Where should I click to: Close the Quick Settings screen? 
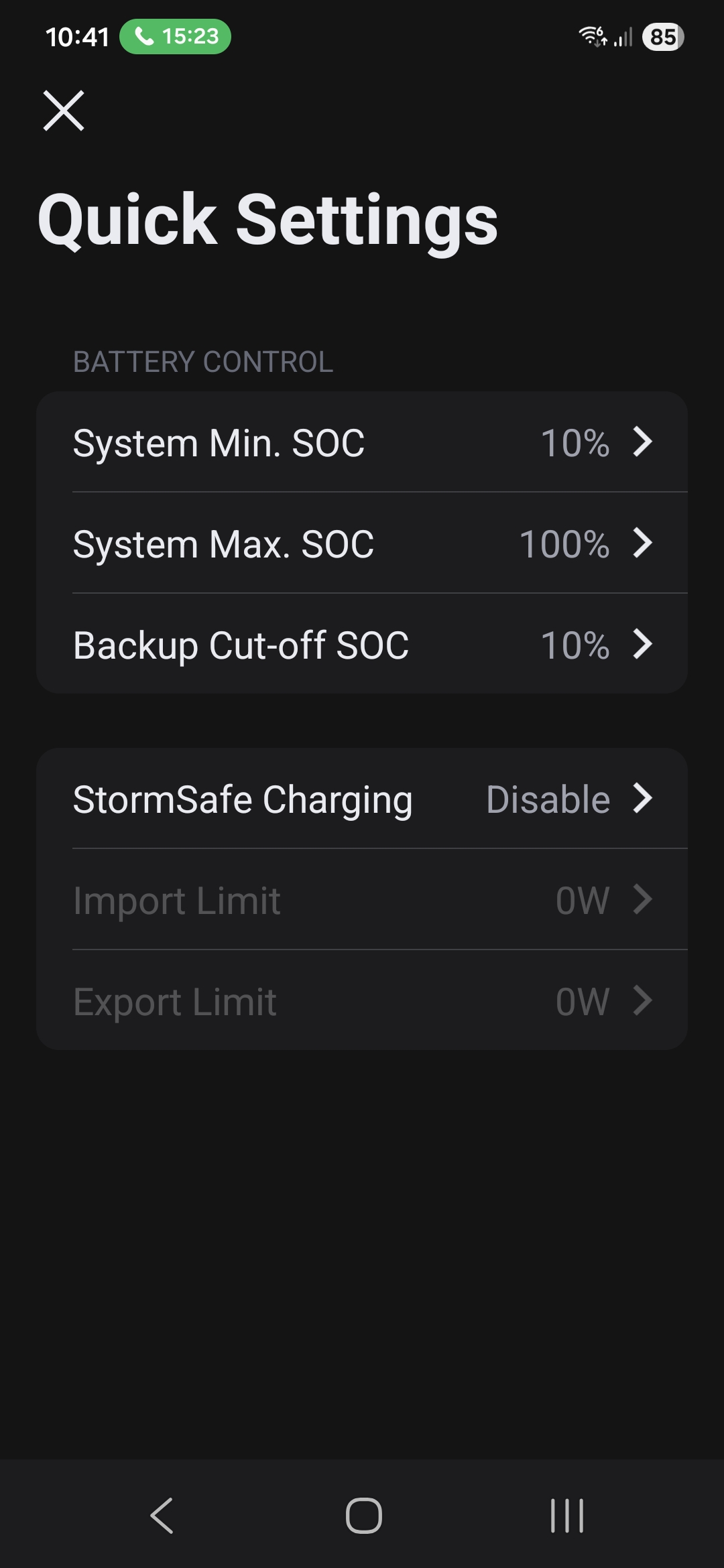pos(64,111)
